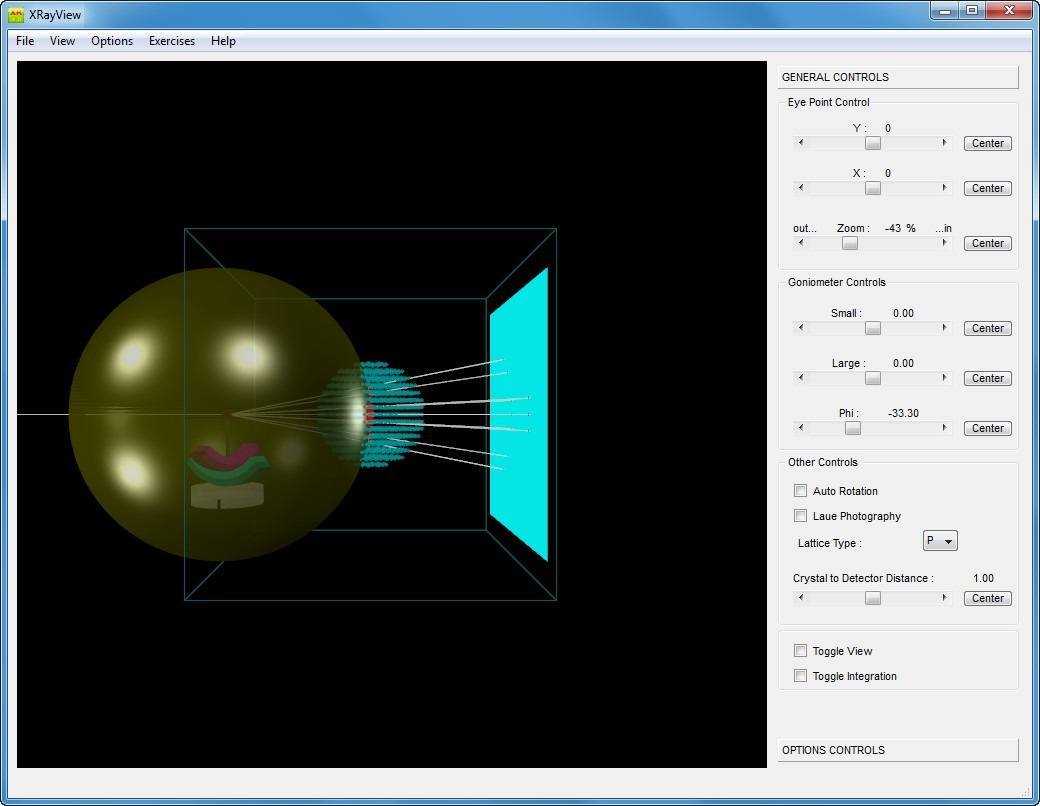Click the Detector Distance slider right arrow
Screen dimensions: 1040x806
click(x=944, y=598)
